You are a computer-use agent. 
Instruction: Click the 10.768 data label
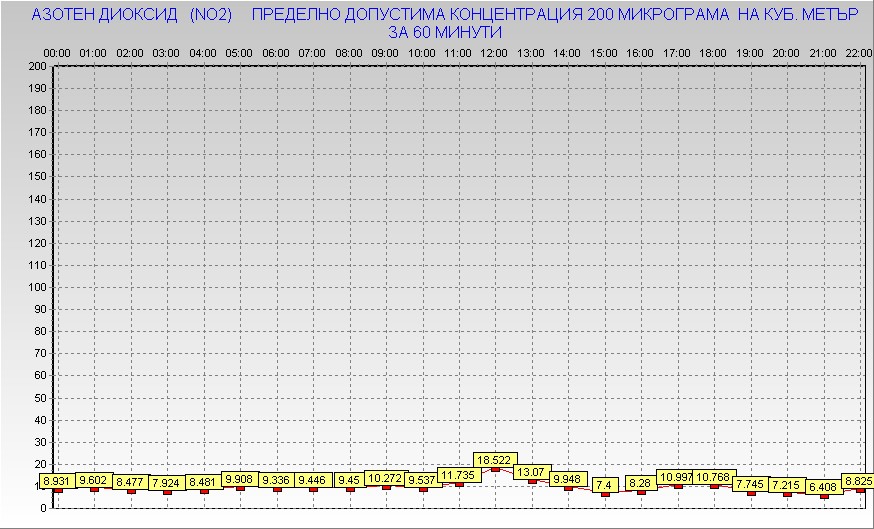click(714, 477)
